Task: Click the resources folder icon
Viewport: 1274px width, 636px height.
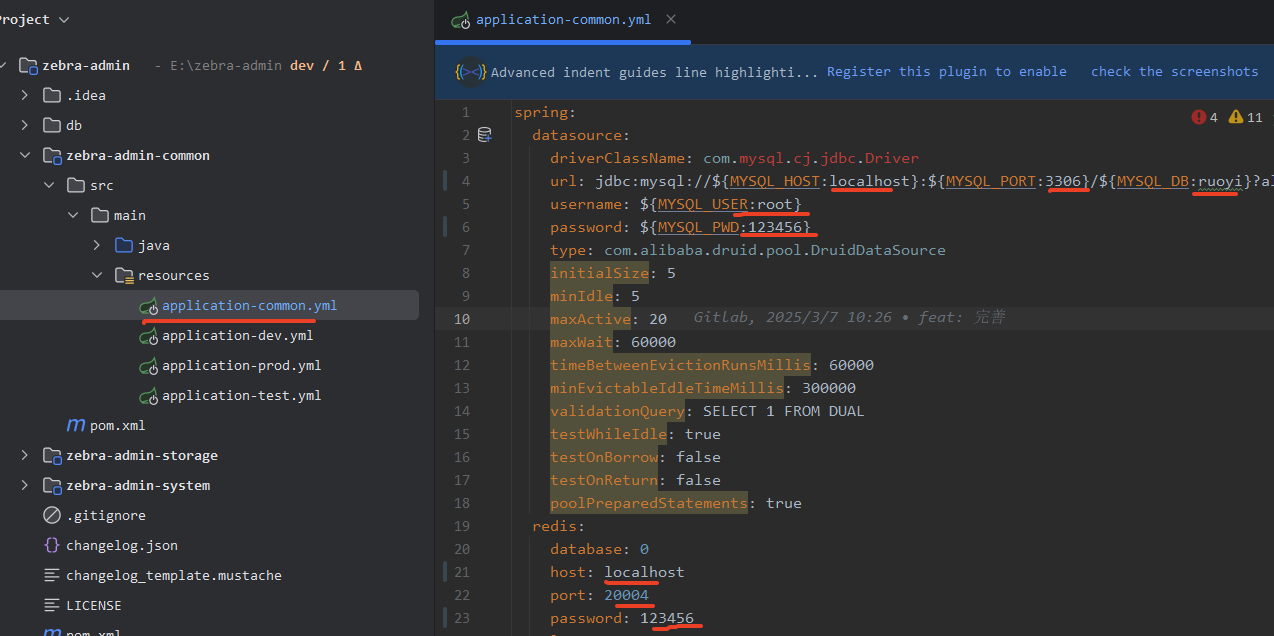Action: tap(124, 275)
